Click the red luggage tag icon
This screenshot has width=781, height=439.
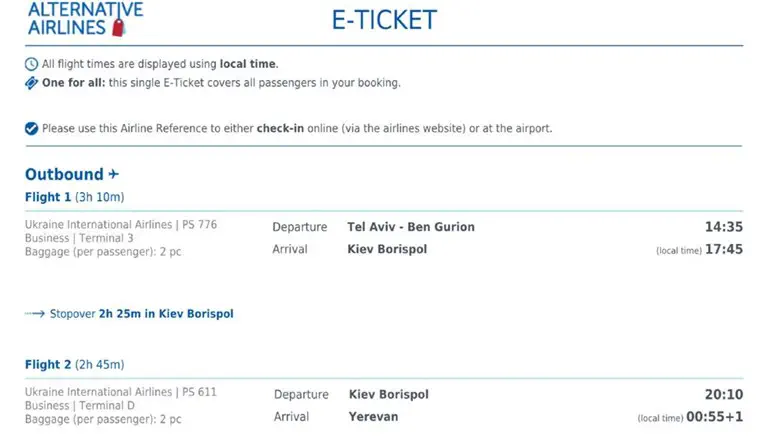point(118,28)
